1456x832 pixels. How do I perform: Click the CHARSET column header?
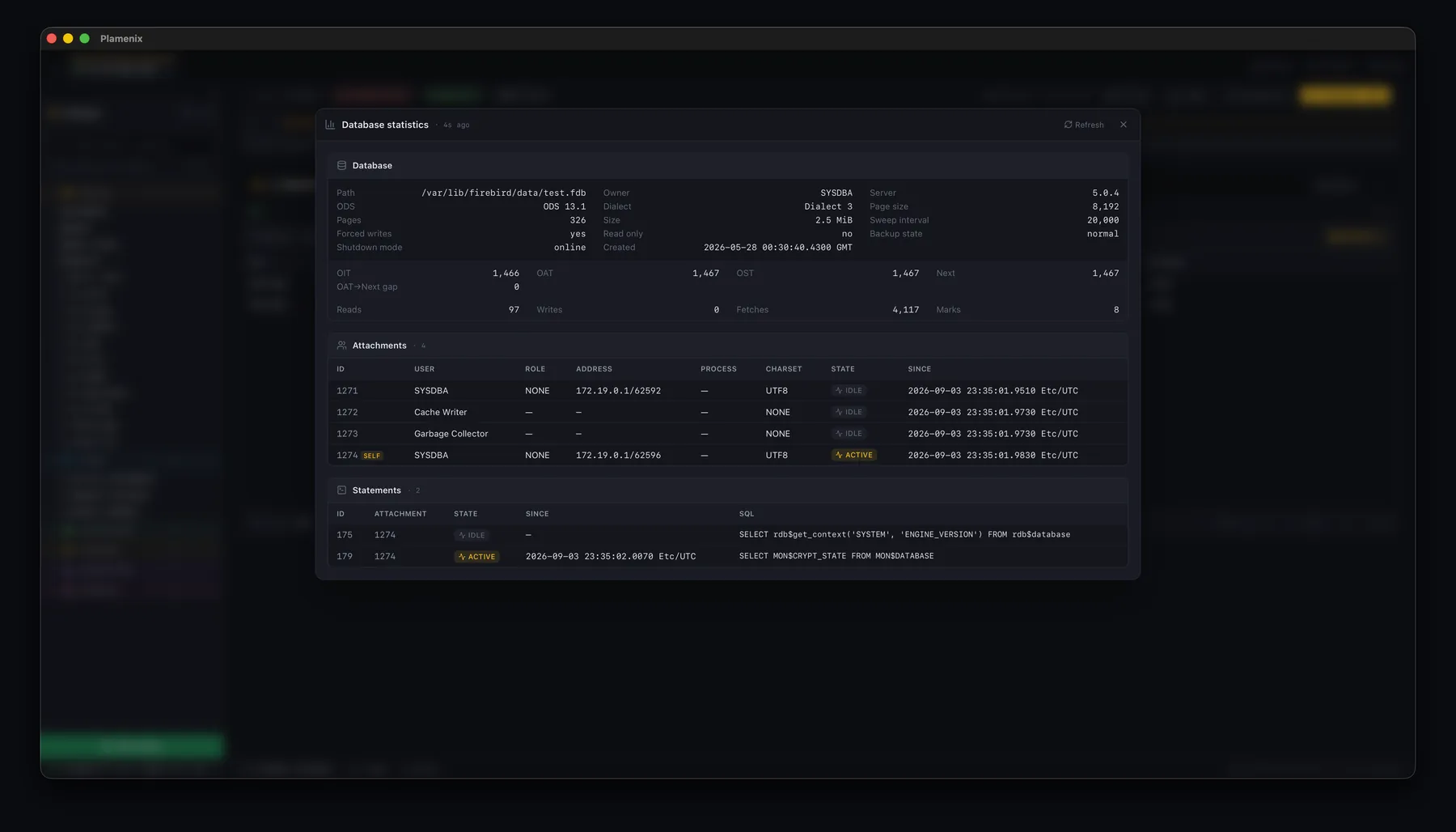(x=784, y=369)
